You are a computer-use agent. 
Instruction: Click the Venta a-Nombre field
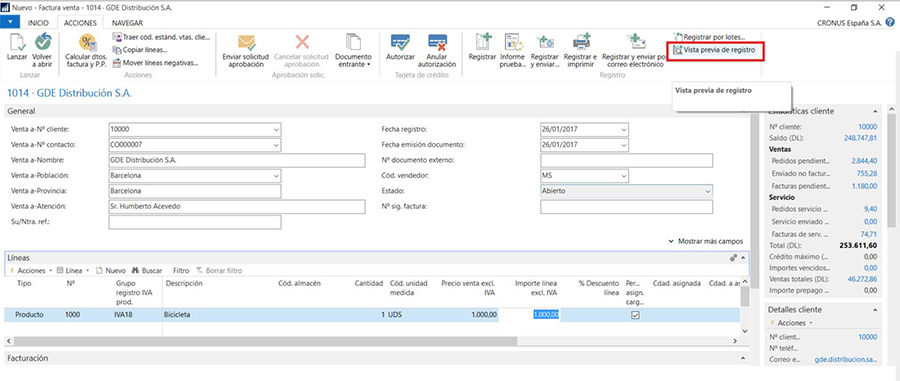click(236, 160)
